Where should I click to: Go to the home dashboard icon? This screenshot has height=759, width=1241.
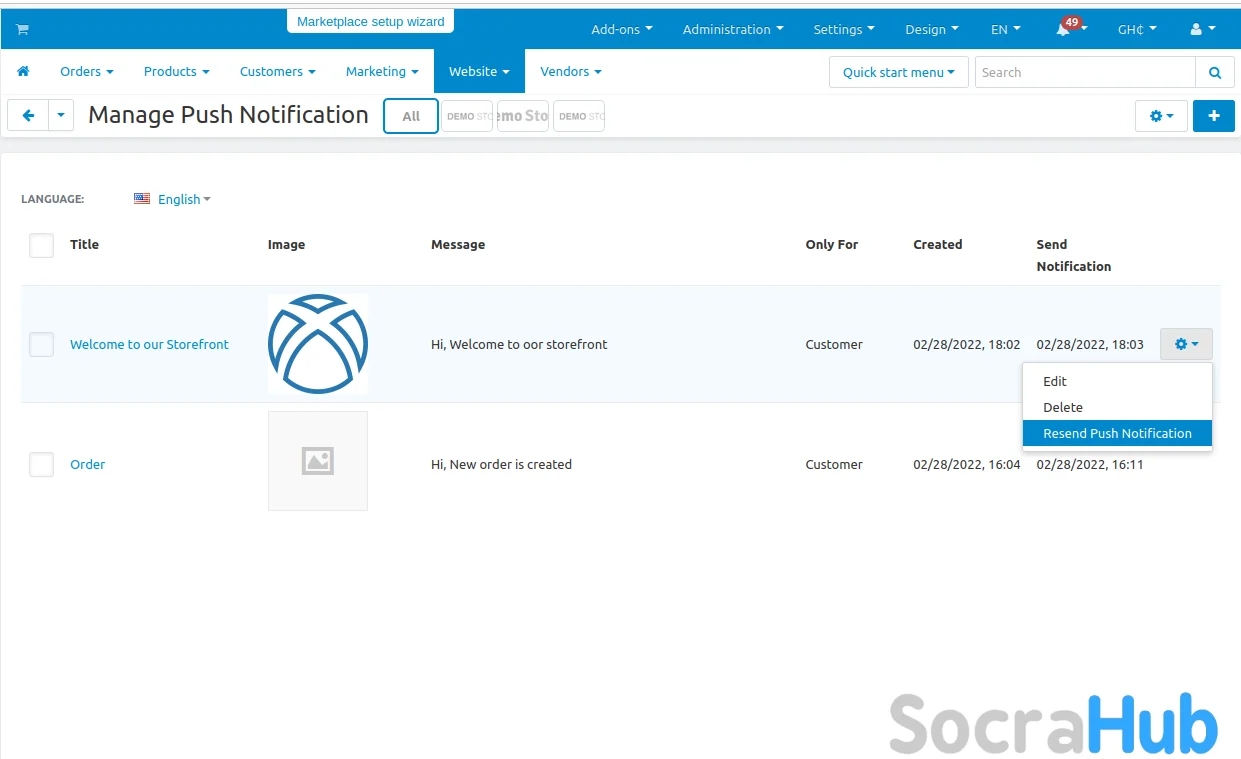tap(23, 72)
